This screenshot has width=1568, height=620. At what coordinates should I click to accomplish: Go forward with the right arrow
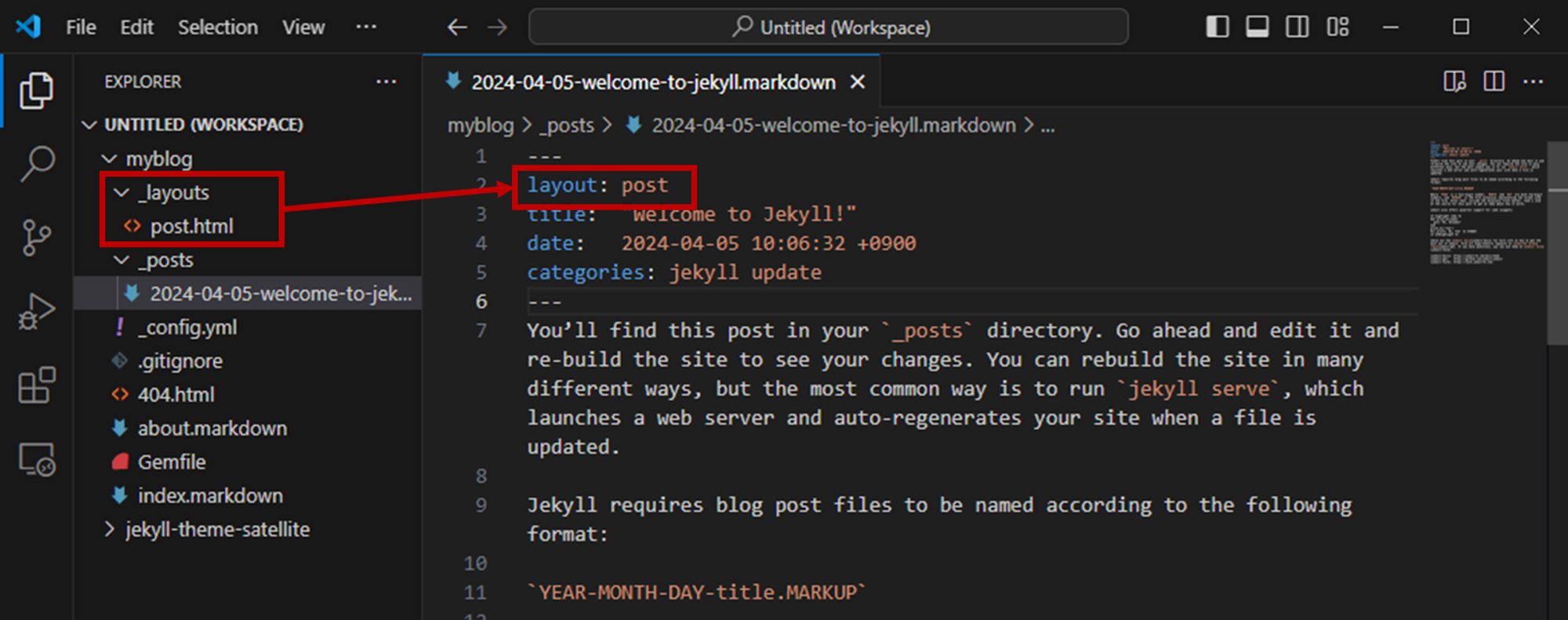[x=497, y=27]
